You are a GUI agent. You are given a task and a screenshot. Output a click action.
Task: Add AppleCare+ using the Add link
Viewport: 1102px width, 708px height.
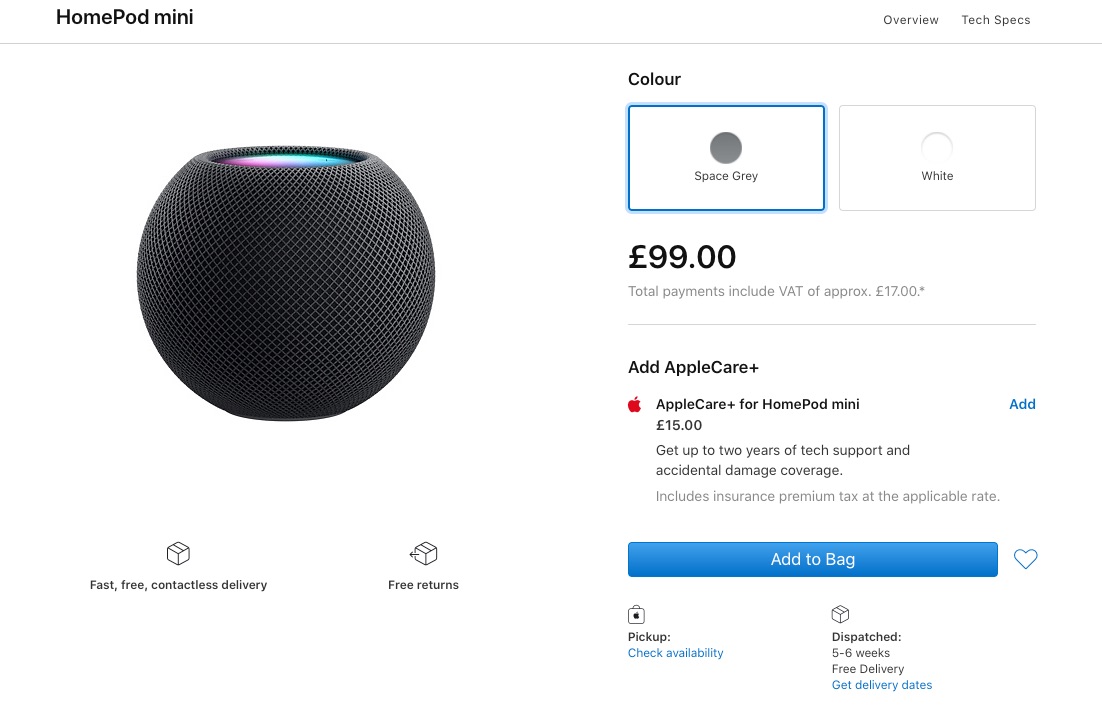[x=1022, y=404]
